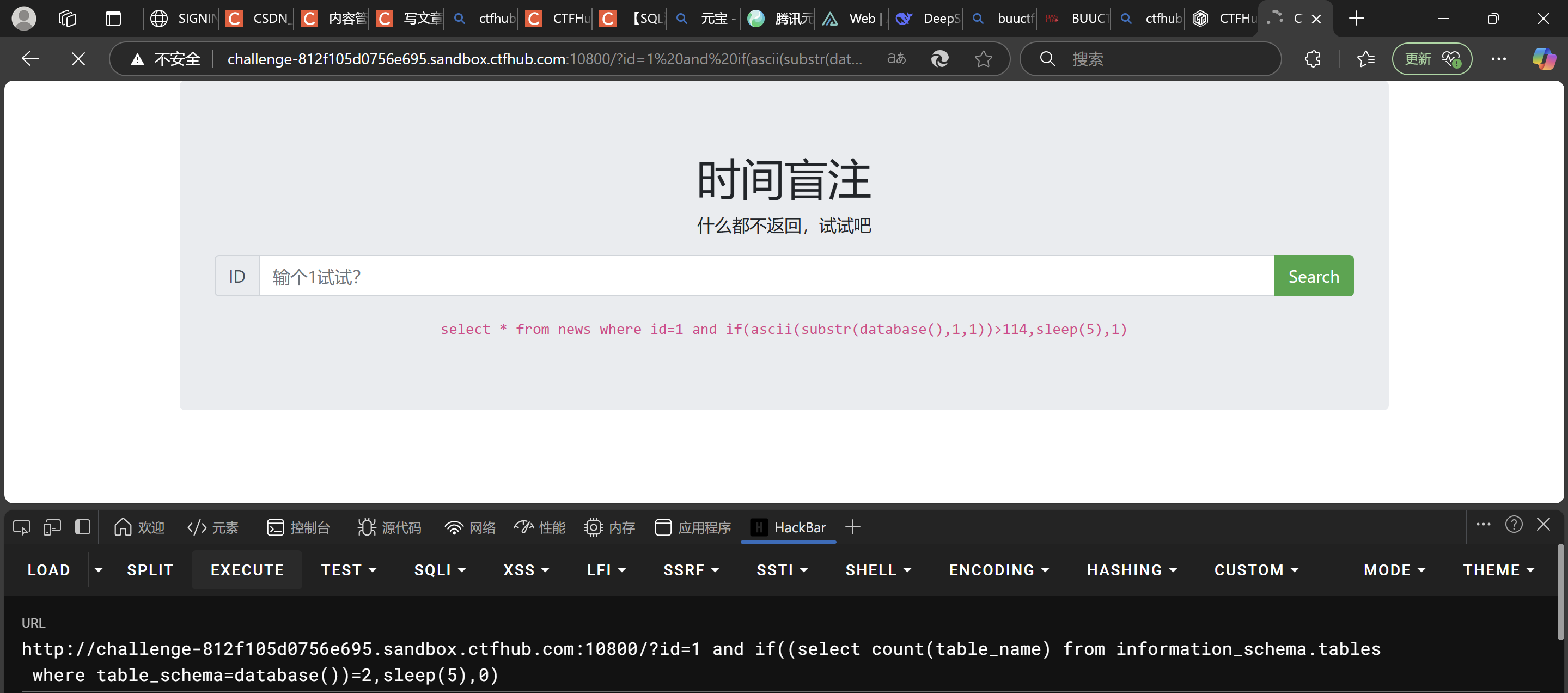Toggle device emulation icon in DevTools
The width and height of the screenshot is (1568, 693).
coord(52,527)
